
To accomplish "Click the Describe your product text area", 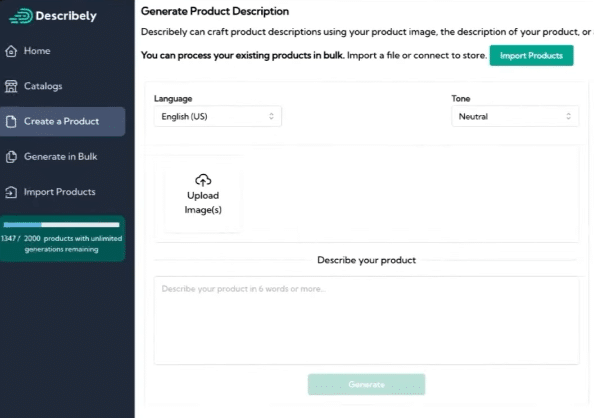I will (x=366, y=321).
